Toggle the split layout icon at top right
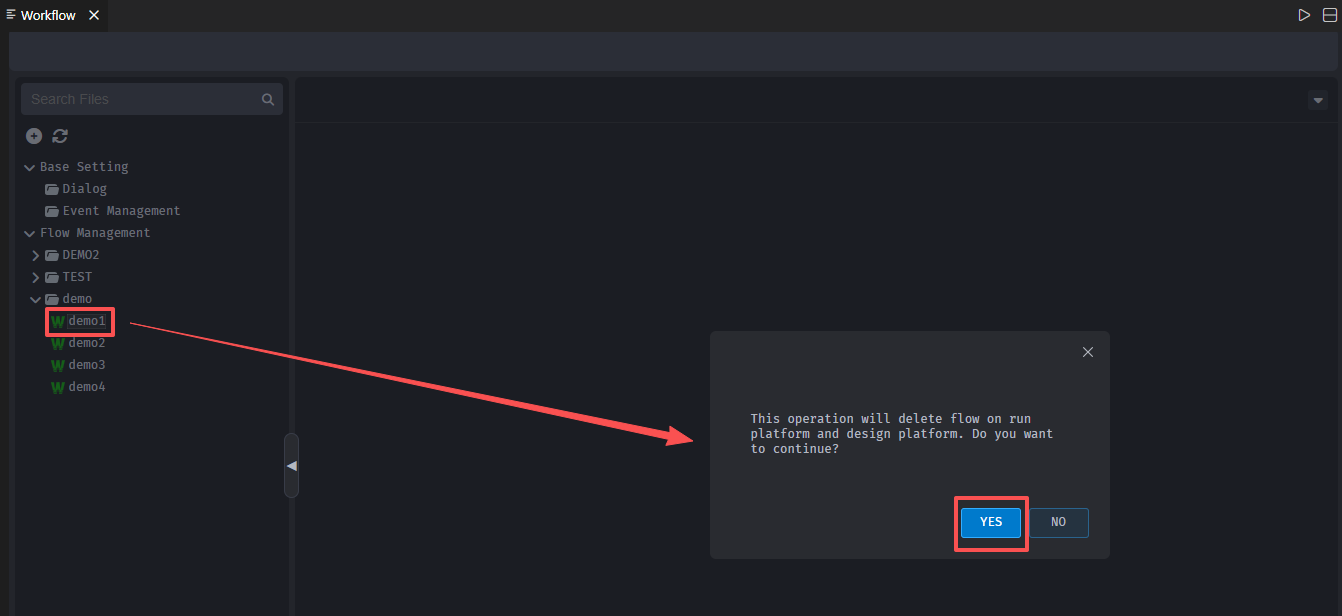Screen dimensions: 1342x616 click(x=1329, y=15)
